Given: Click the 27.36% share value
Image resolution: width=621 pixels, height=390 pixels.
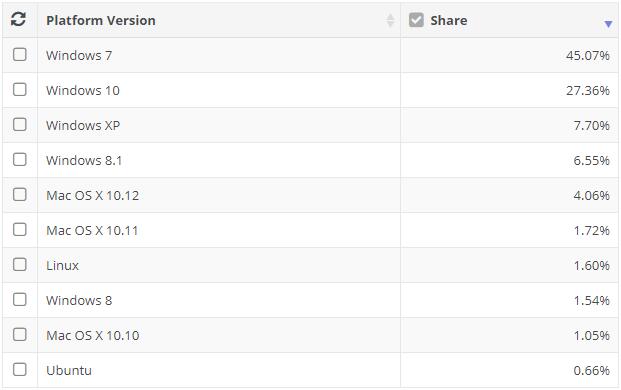Looking at the screenshot, I should pyautogui.click(x=587, y=91).
